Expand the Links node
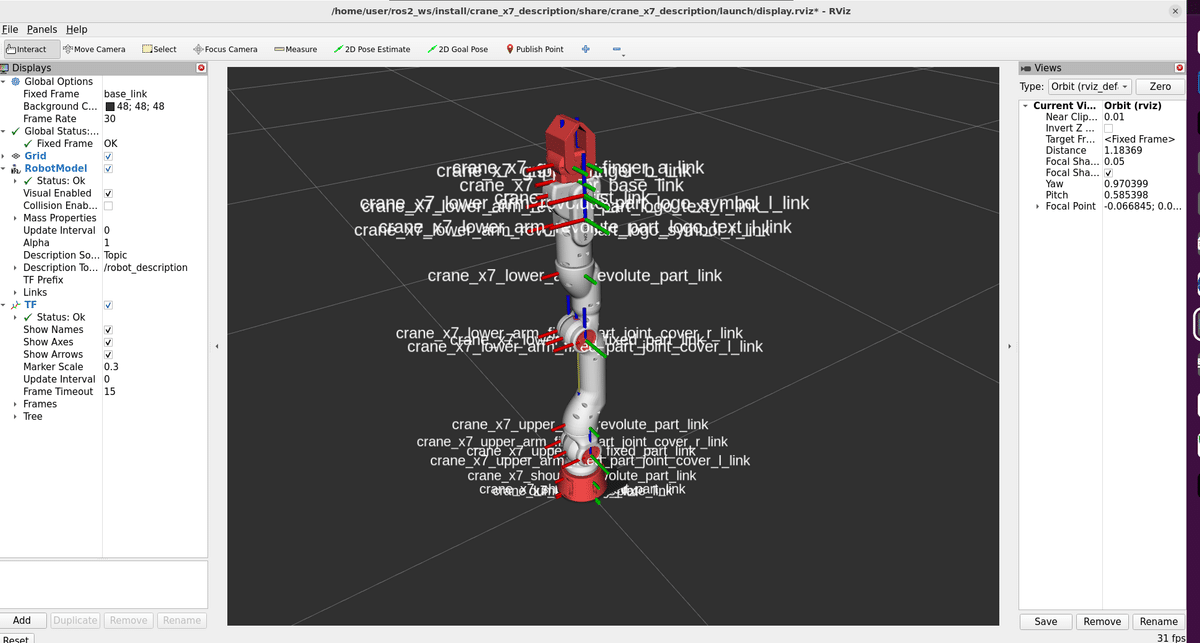This screenshot has height=643, width=1200. tap(15, 293)
